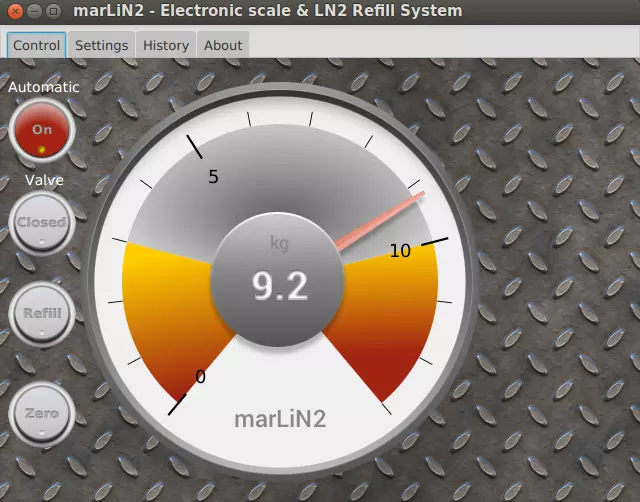Switch to the Control tab
The width and height of the screenshot is (640, 502).
tap(37, 45)
